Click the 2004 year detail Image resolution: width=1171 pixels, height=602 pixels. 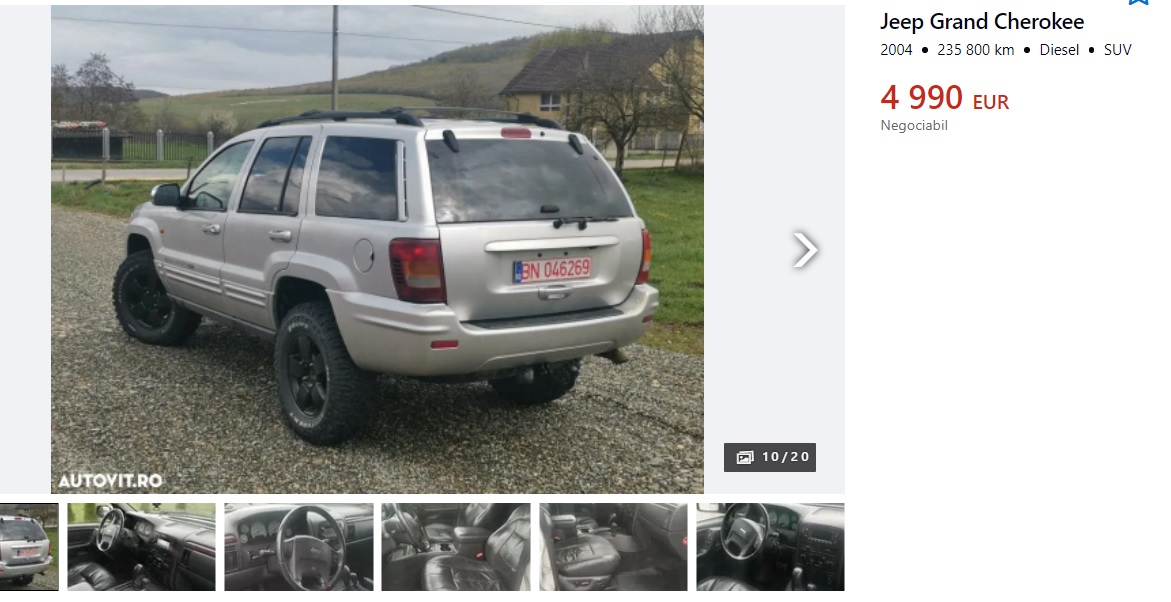pyautogui.click(x=896, y=50)
